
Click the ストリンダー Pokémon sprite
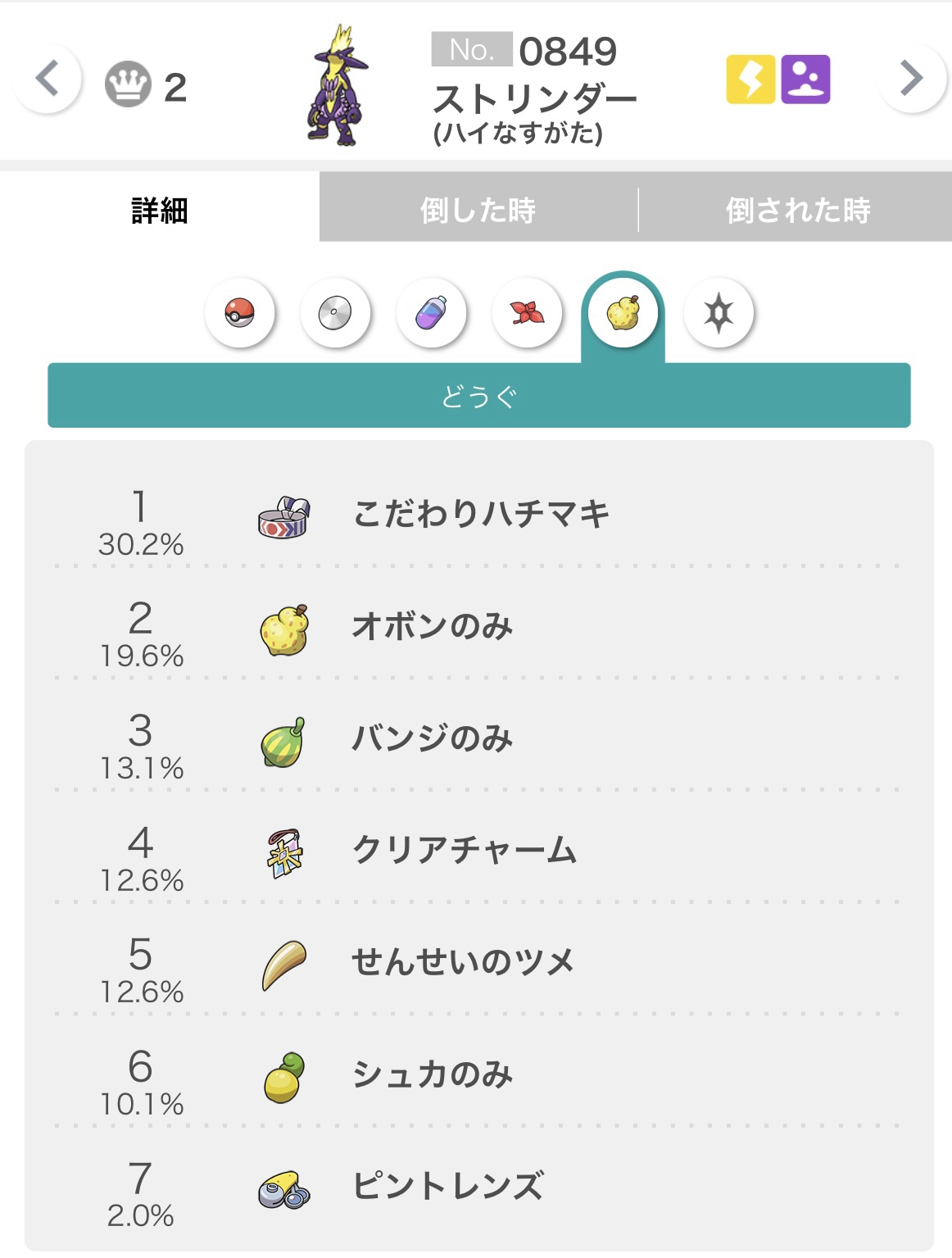[x=338, y=85]
